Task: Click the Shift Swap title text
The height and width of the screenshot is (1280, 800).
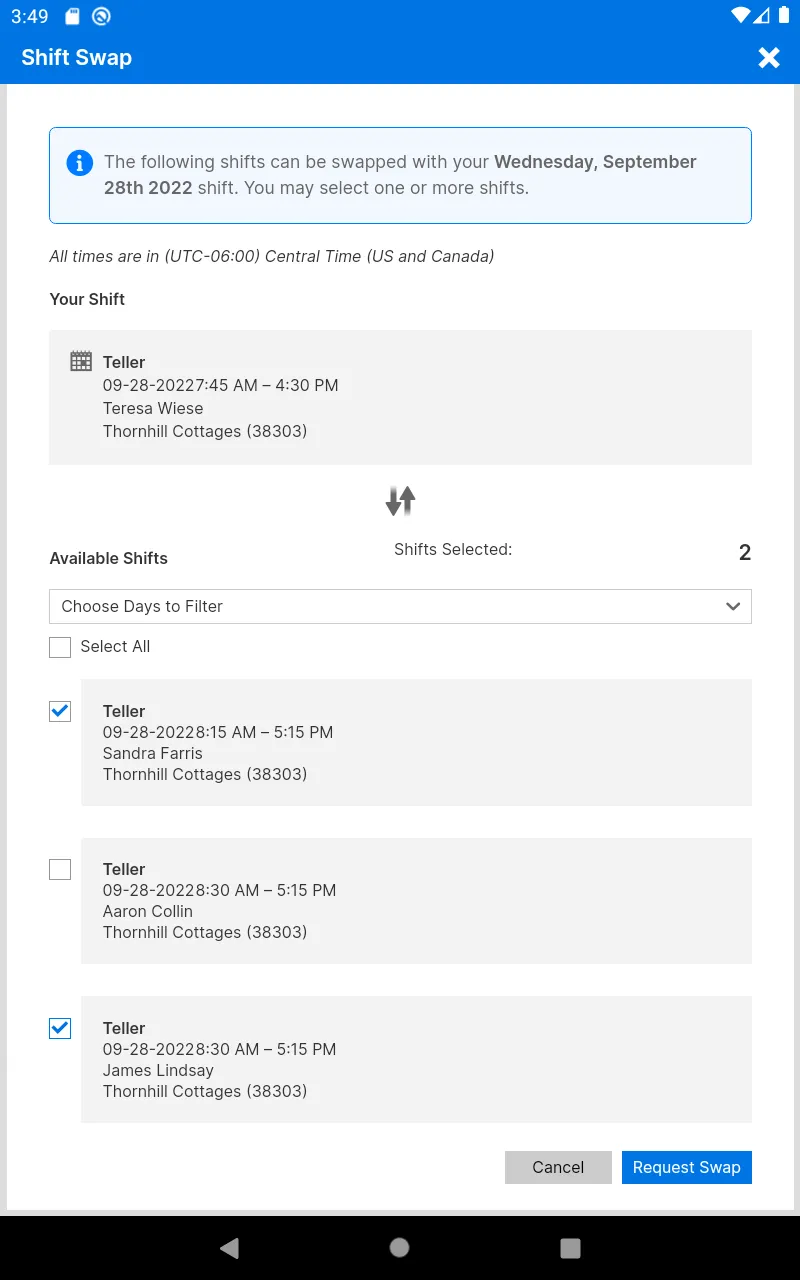Action: point(77,57)
